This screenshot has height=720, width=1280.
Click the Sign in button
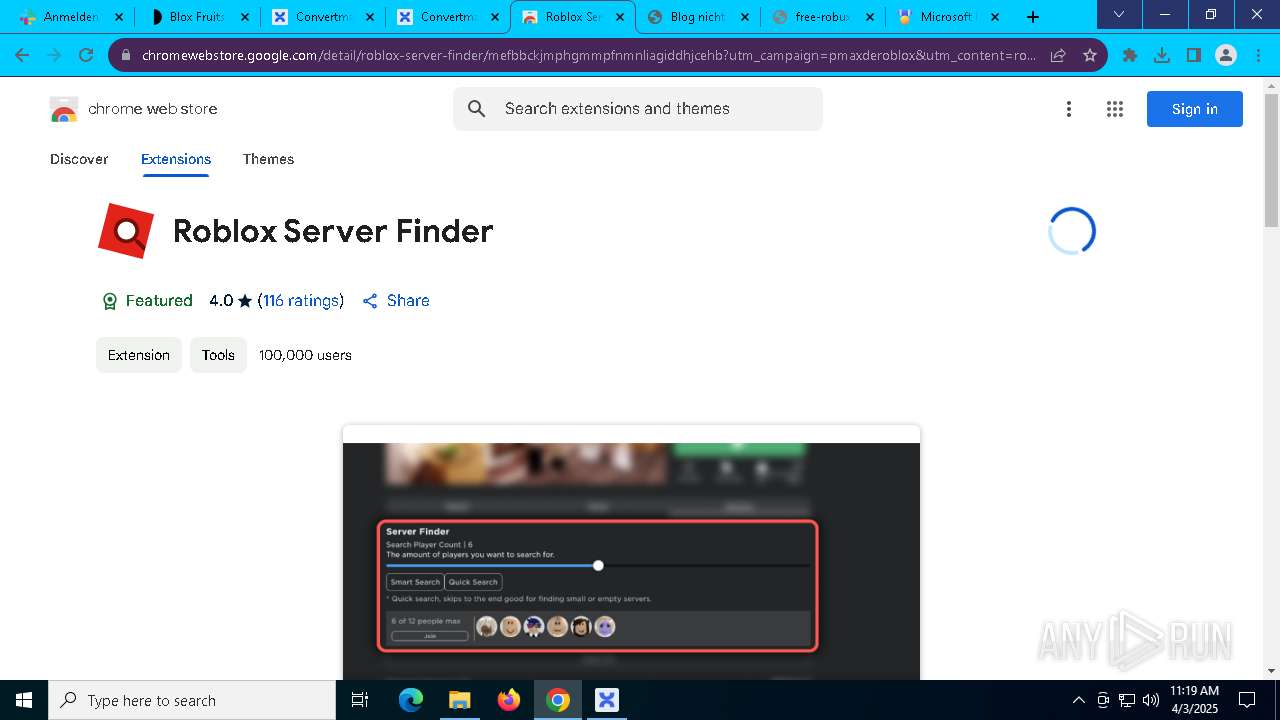point(1195,109)
